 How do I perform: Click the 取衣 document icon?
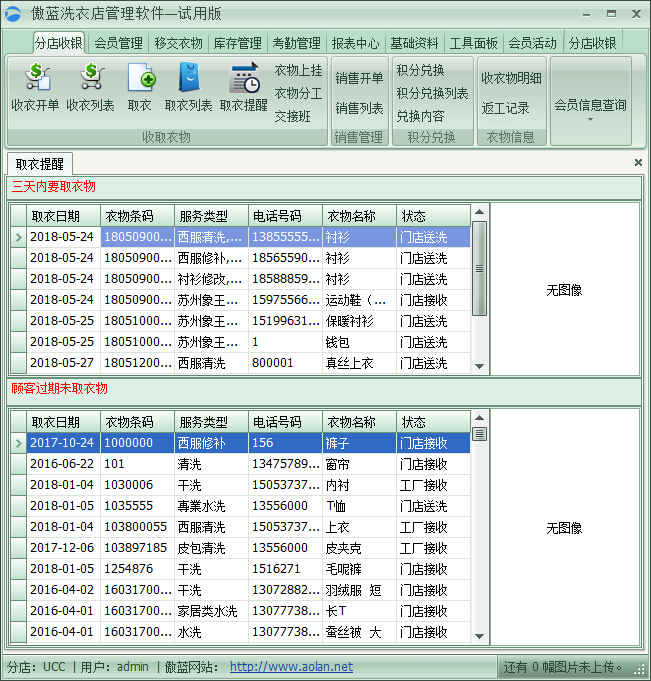pyautogui.click(x=140, y=78)
